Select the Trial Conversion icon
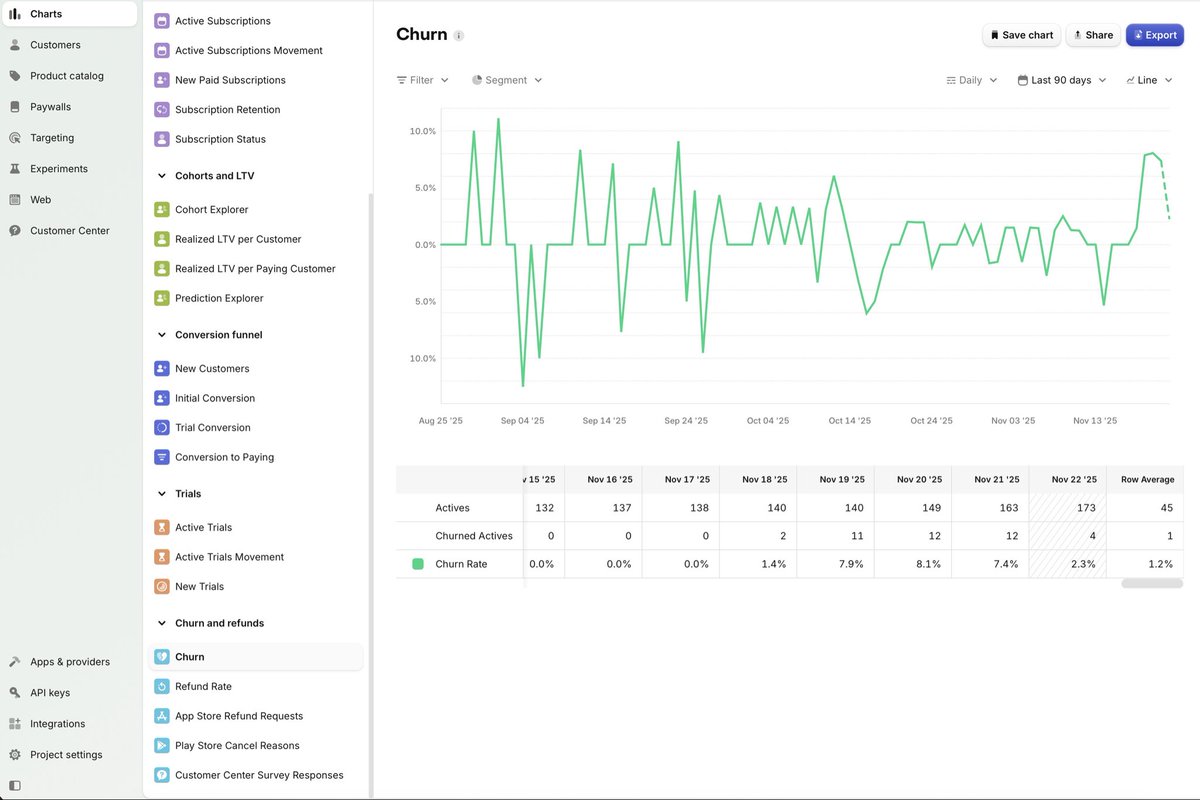Image resolution: width=1200 pixels, height=800 pixels. [x=162, y=427]
